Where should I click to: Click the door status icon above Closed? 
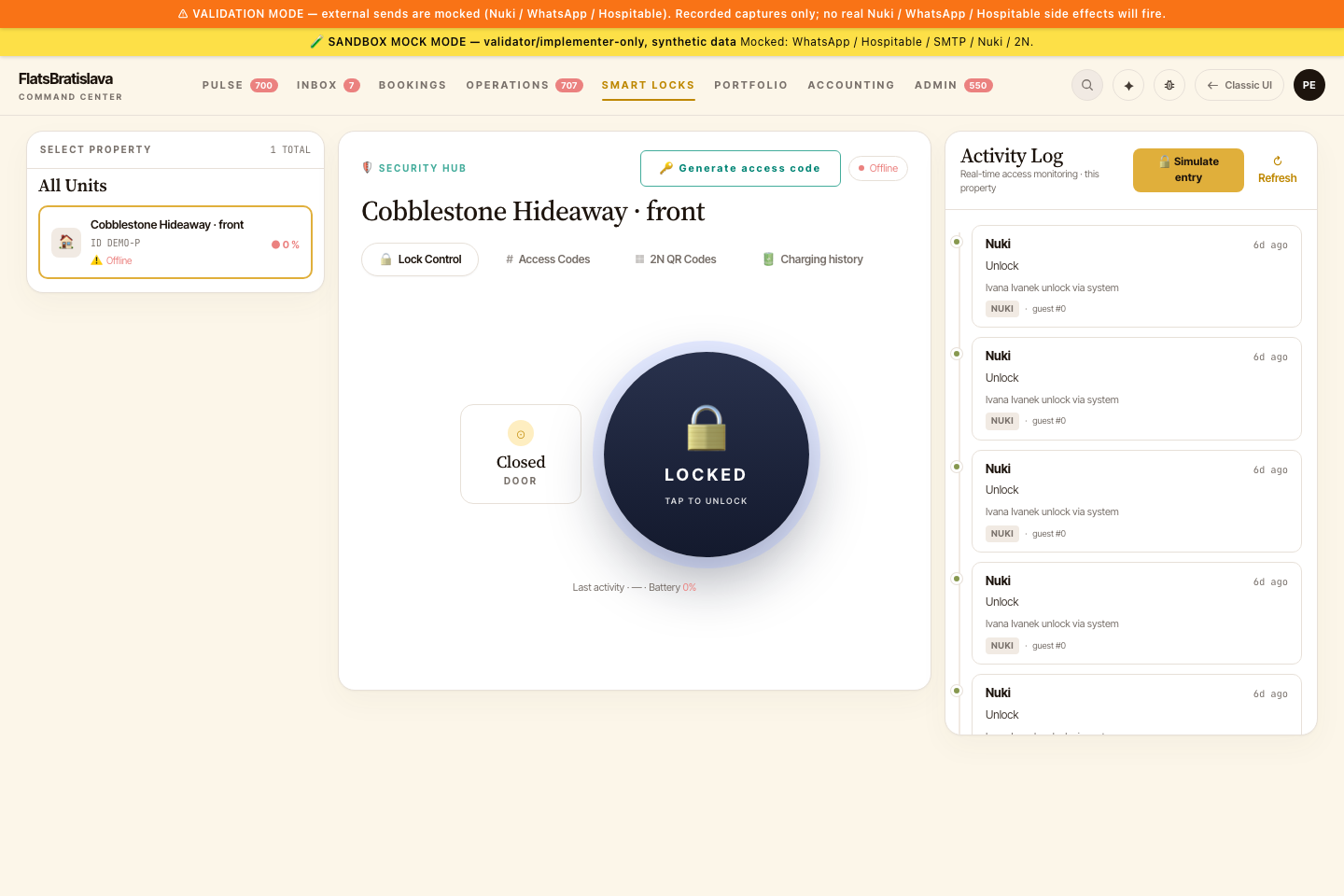coord(521,433)
